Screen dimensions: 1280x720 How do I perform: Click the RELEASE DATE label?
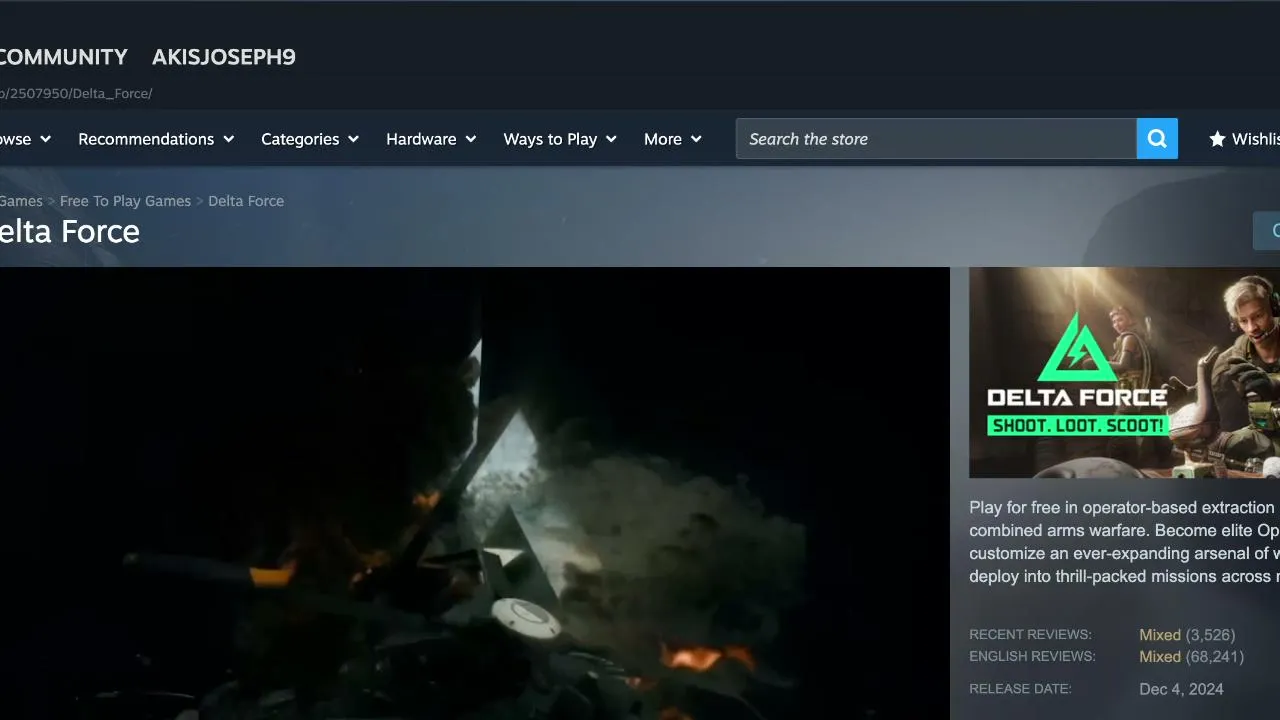(x=1020, y=689)
